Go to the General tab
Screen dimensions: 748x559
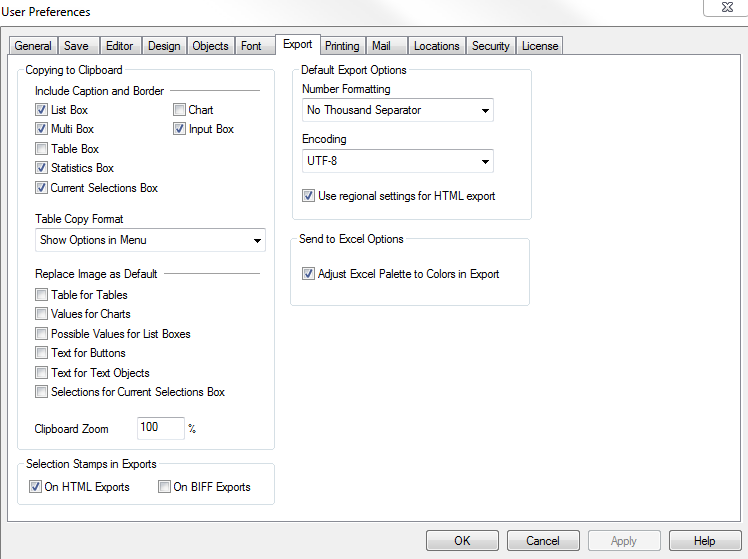pyautogui.click(x=33, y=46)
